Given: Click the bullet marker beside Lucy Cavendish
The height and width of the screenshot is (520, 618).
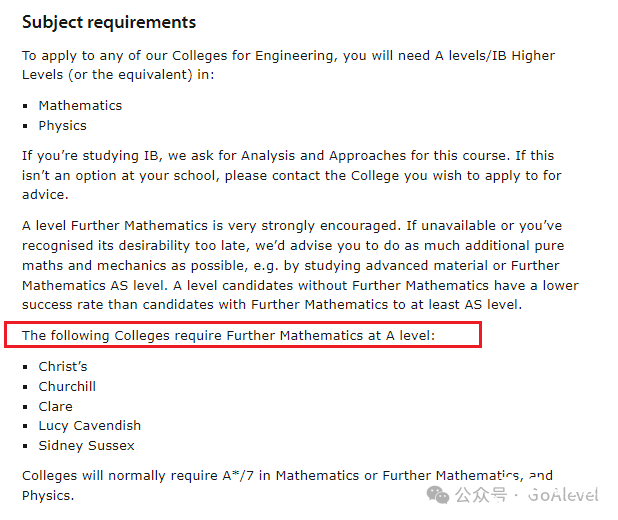Looking at the screenshot, I should (x=25, y=426).
